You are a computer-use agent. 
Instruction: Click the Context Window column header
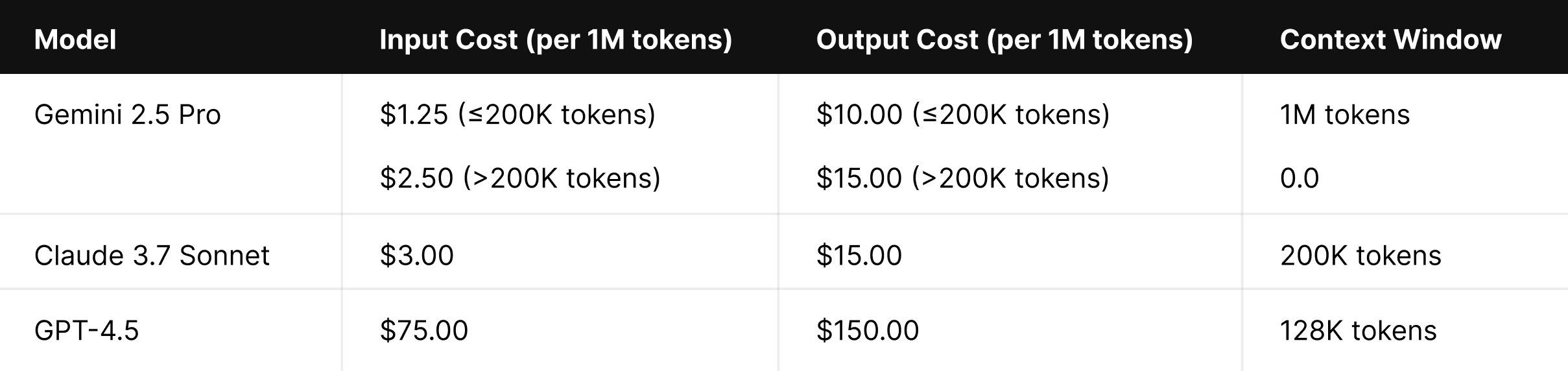[x=1390, y=40]
